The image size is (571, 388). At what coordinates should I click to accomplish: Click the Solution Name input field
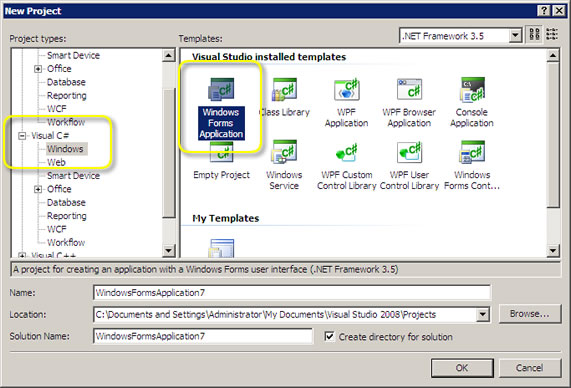click(x=203, y=336)
